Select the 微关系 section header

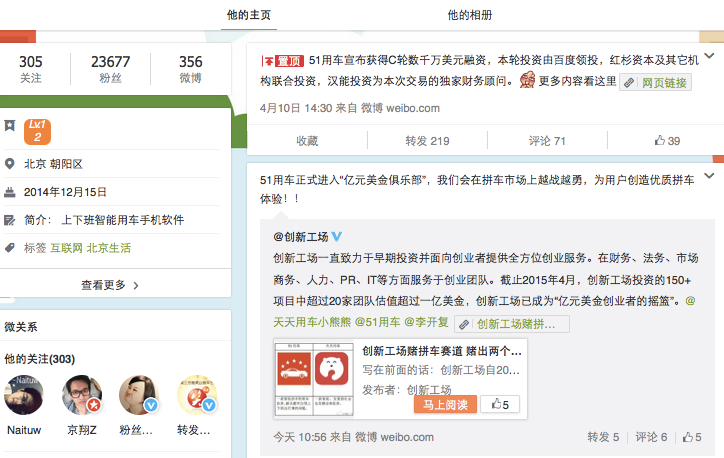click(x=21, y=327)
